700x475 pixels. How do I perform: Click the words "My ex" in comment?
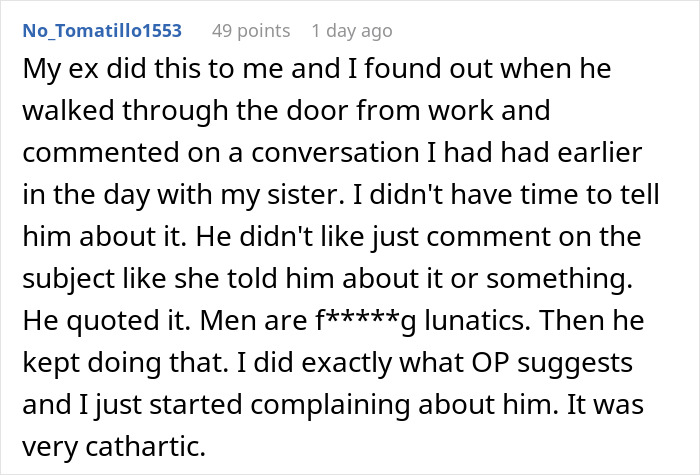[x=60, y=70]
